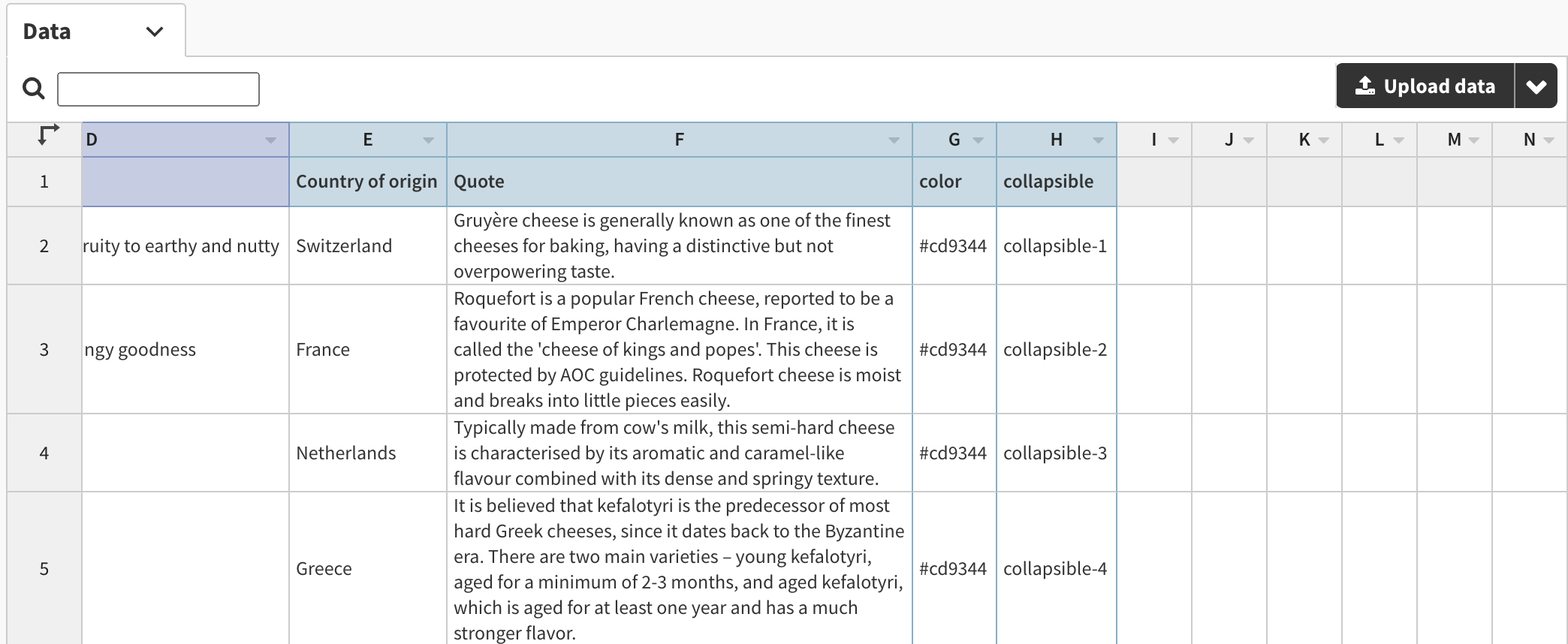This screenshot has width=1568, height=644.
Task: Click into the search input field
Action: (x=158, y=89)
